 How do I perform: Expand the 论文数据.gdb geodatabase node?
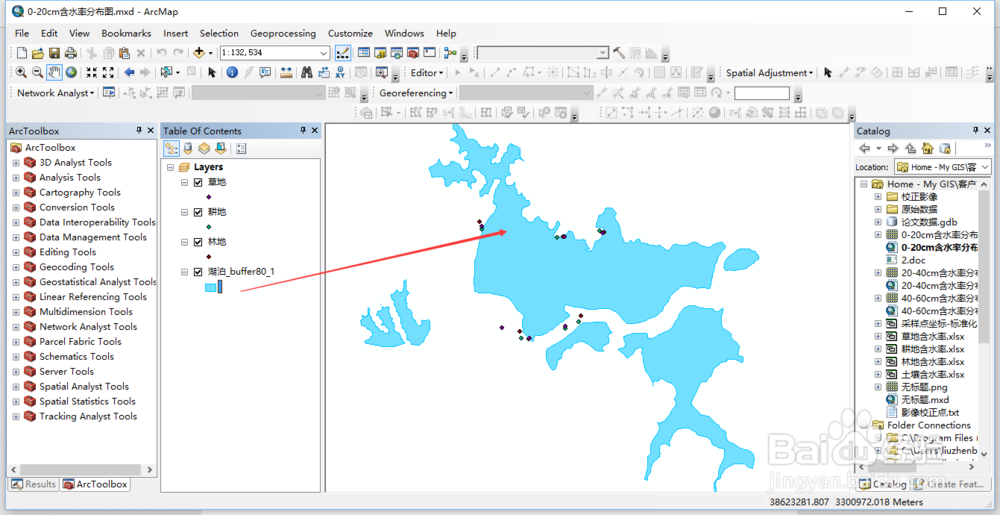(878, 222)
